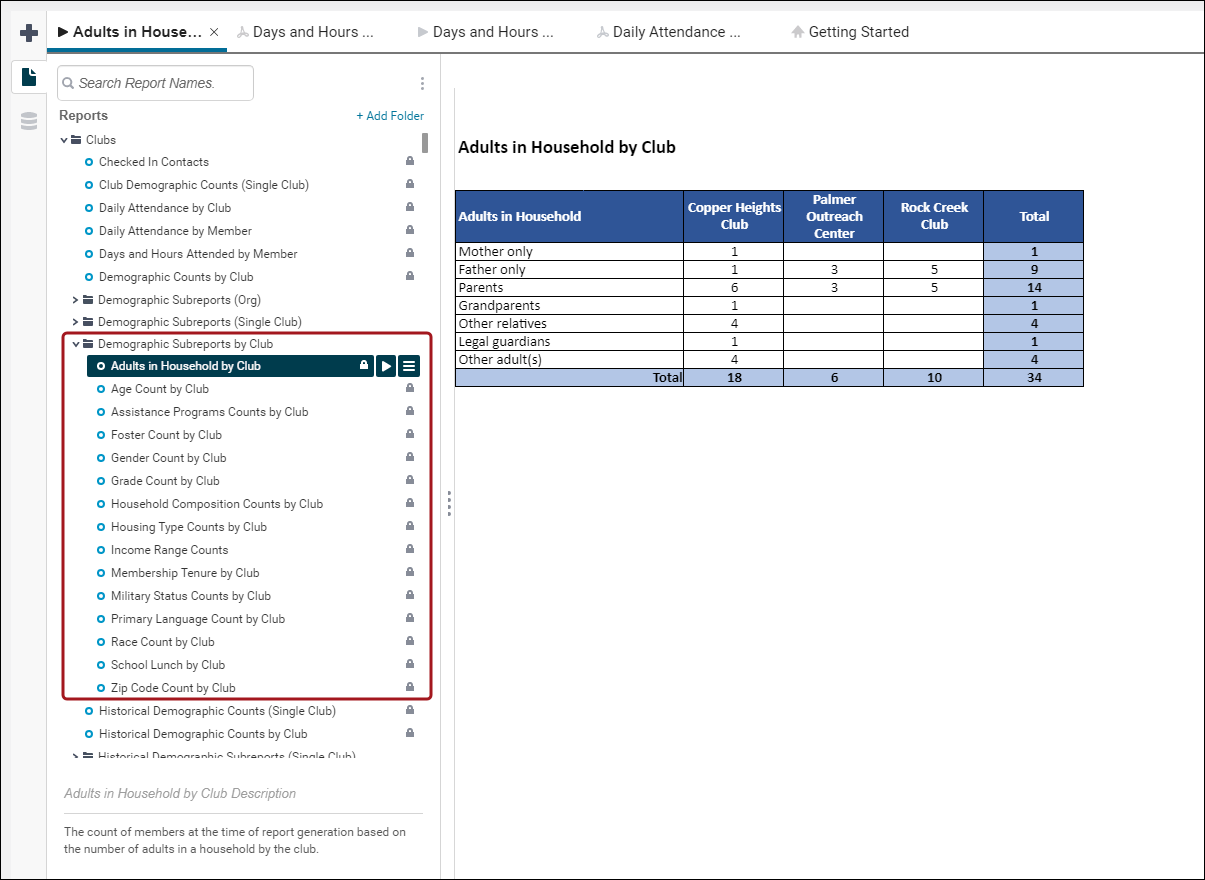Screen dimensions: 1205x880
Task: Click the panel splitter handle dots
Action: coord(449,503)
